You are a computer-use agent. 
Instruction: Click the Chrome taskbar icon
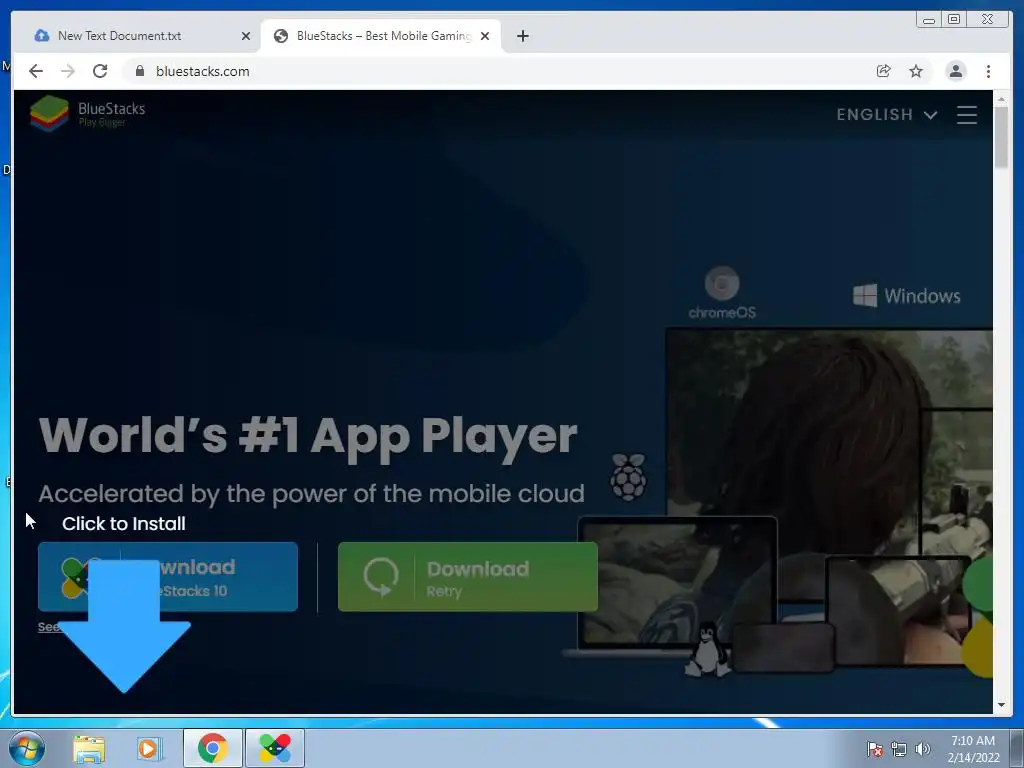pyautogui.click(x=212, y=748)
